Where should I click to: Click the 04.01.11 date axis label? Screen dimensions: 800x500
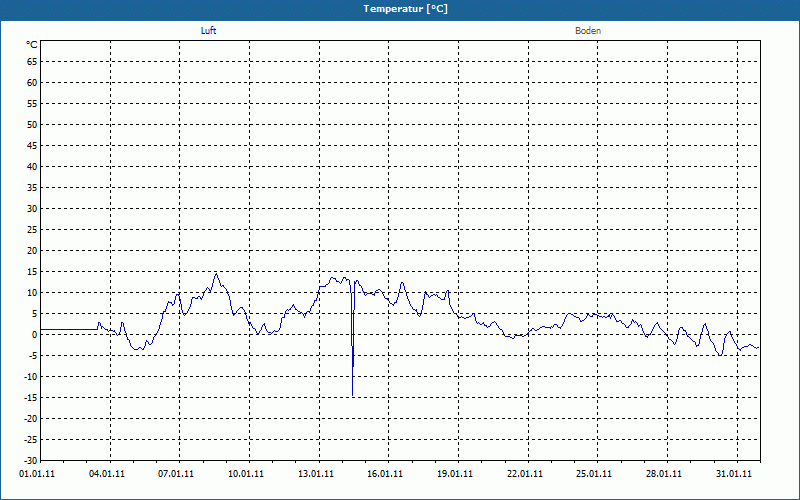pos(106,473)
